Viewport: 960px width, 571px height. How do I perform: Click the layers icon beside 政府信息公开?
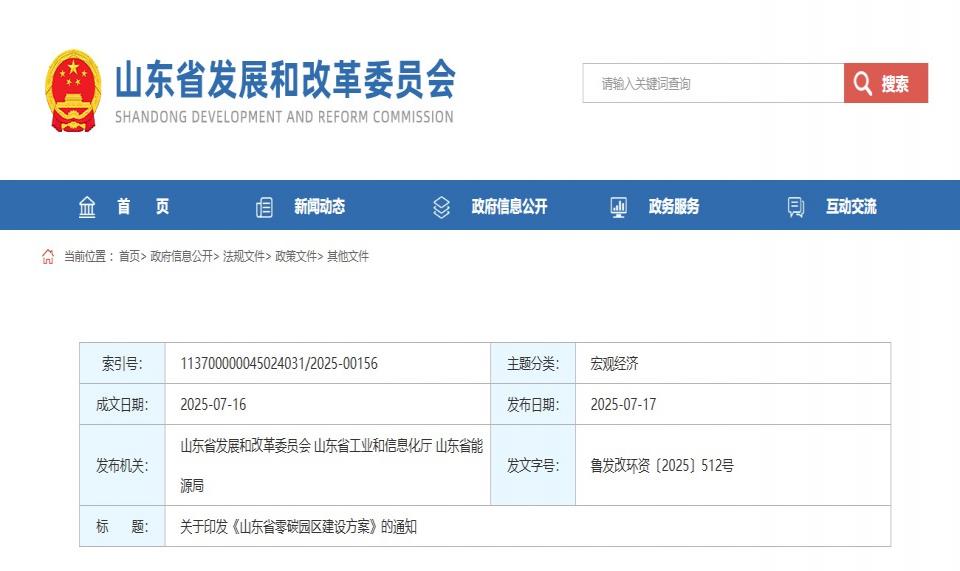coord(441,207)
